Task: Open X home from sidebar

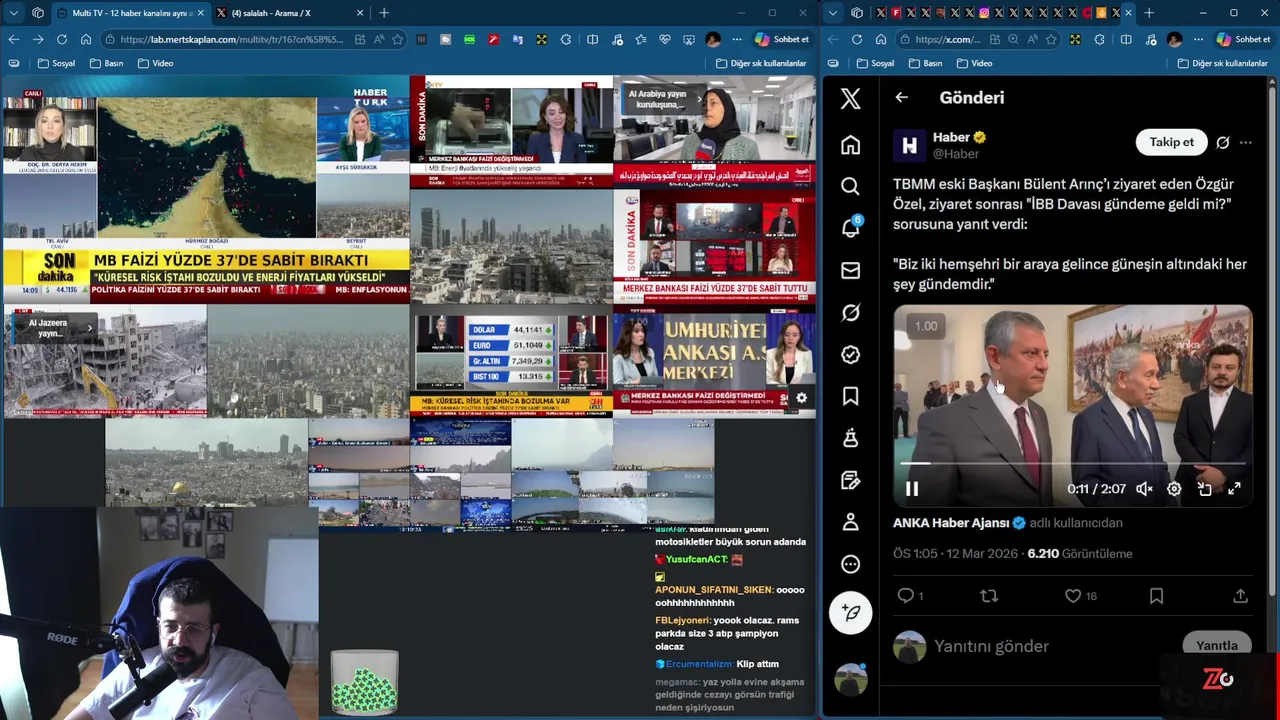Action: tap(850, 145)
